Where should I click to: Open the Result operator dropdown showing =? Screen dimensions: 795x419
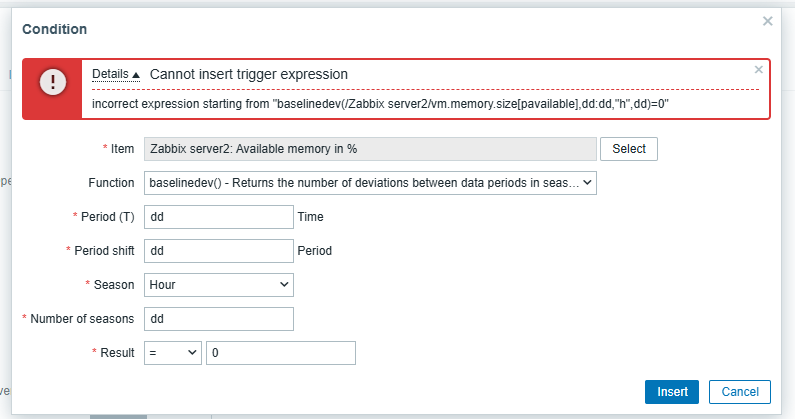171,353
